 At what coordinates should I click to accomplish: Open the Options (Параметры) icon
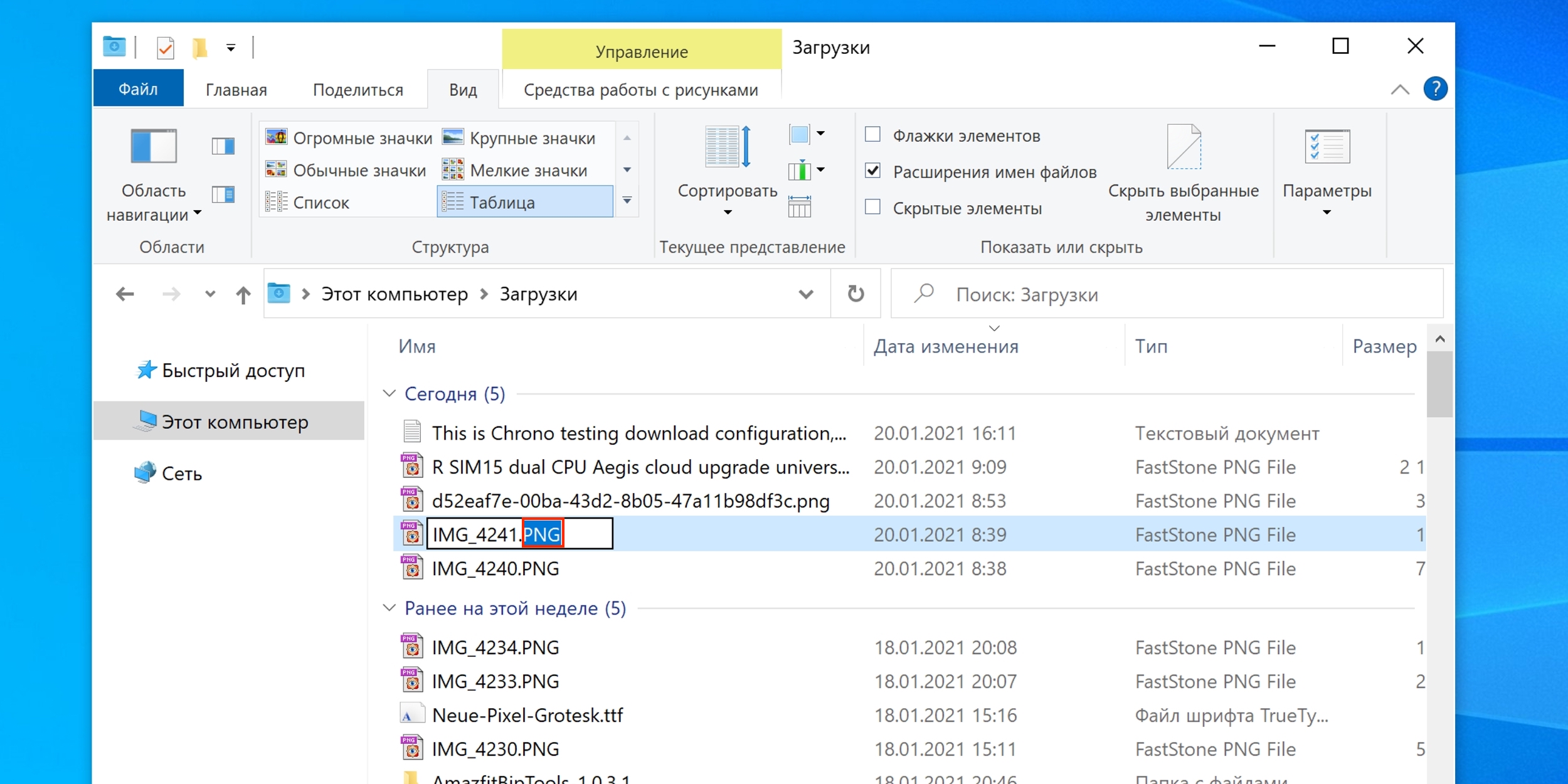(x=1327, y=147)
